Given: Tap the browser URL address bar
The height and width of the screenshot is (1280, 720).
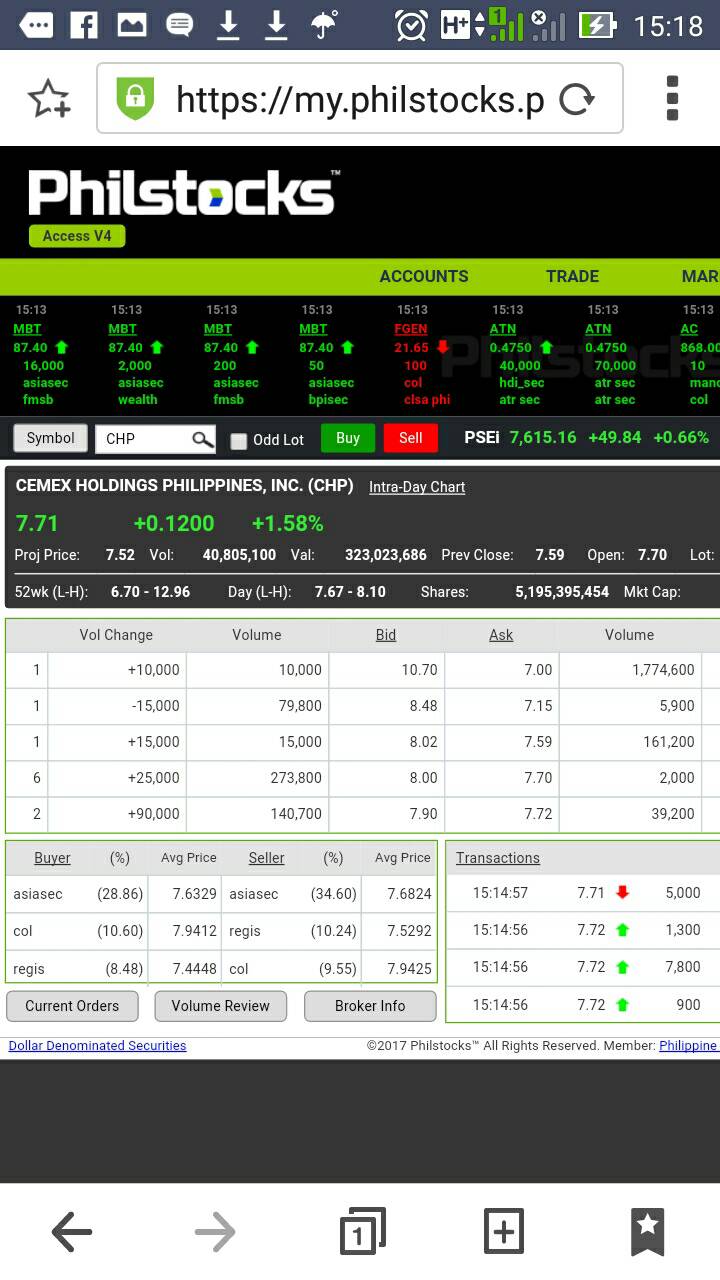Looking at the screenshot, I should (360, 98).
